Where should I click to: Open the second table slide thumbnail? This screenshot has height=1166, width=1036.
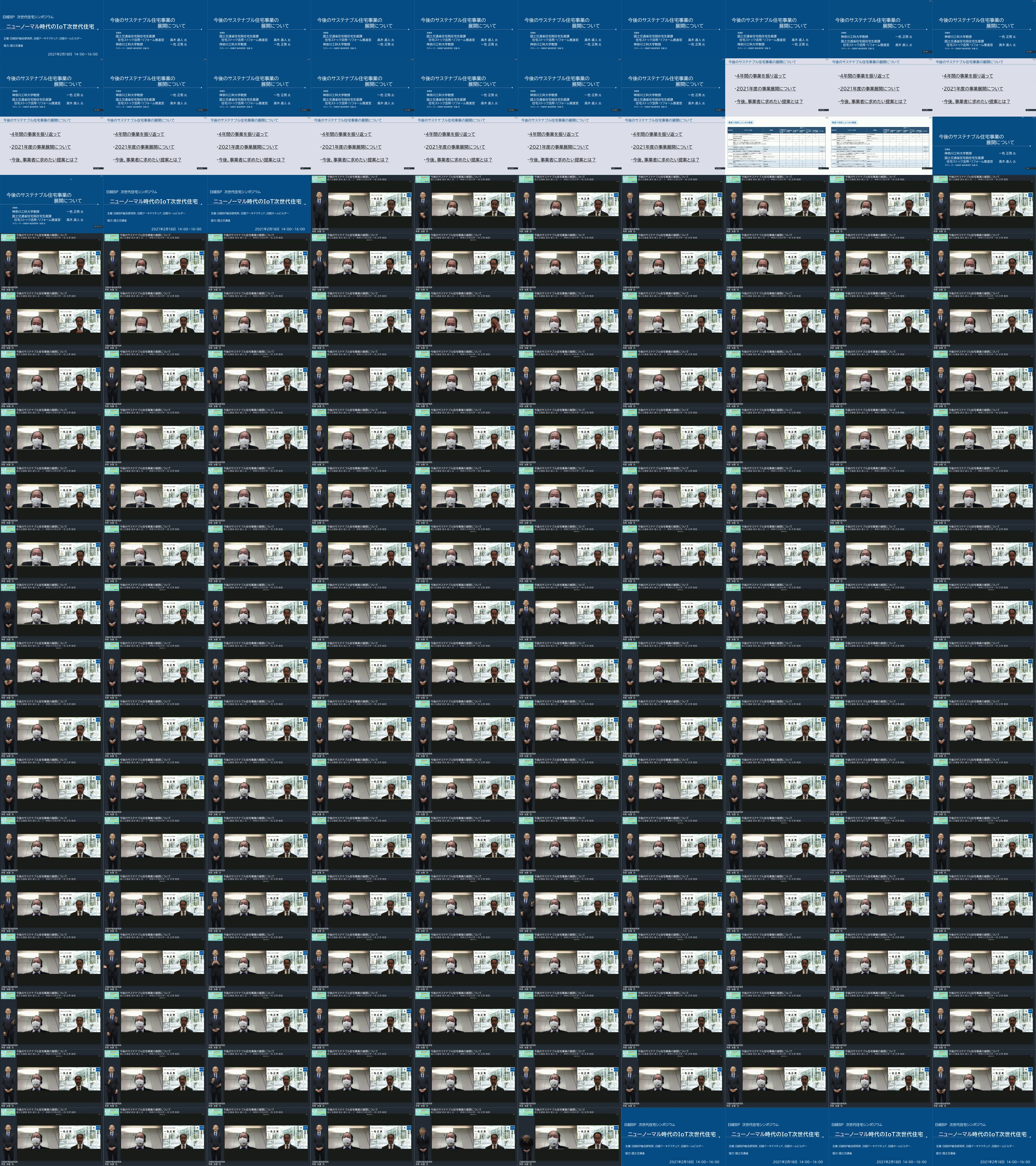(x=880, y=145)
